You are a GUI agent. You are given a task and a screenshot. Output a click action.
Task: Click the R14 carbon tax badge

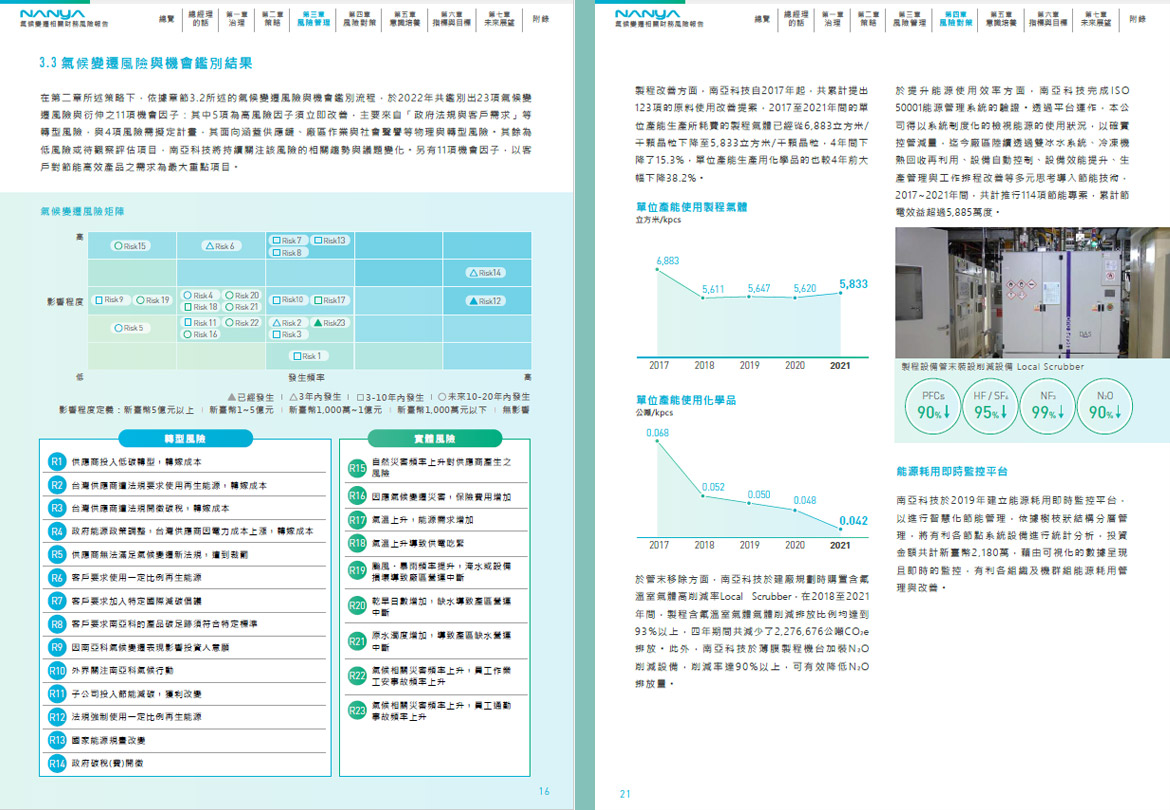point(57,763)
